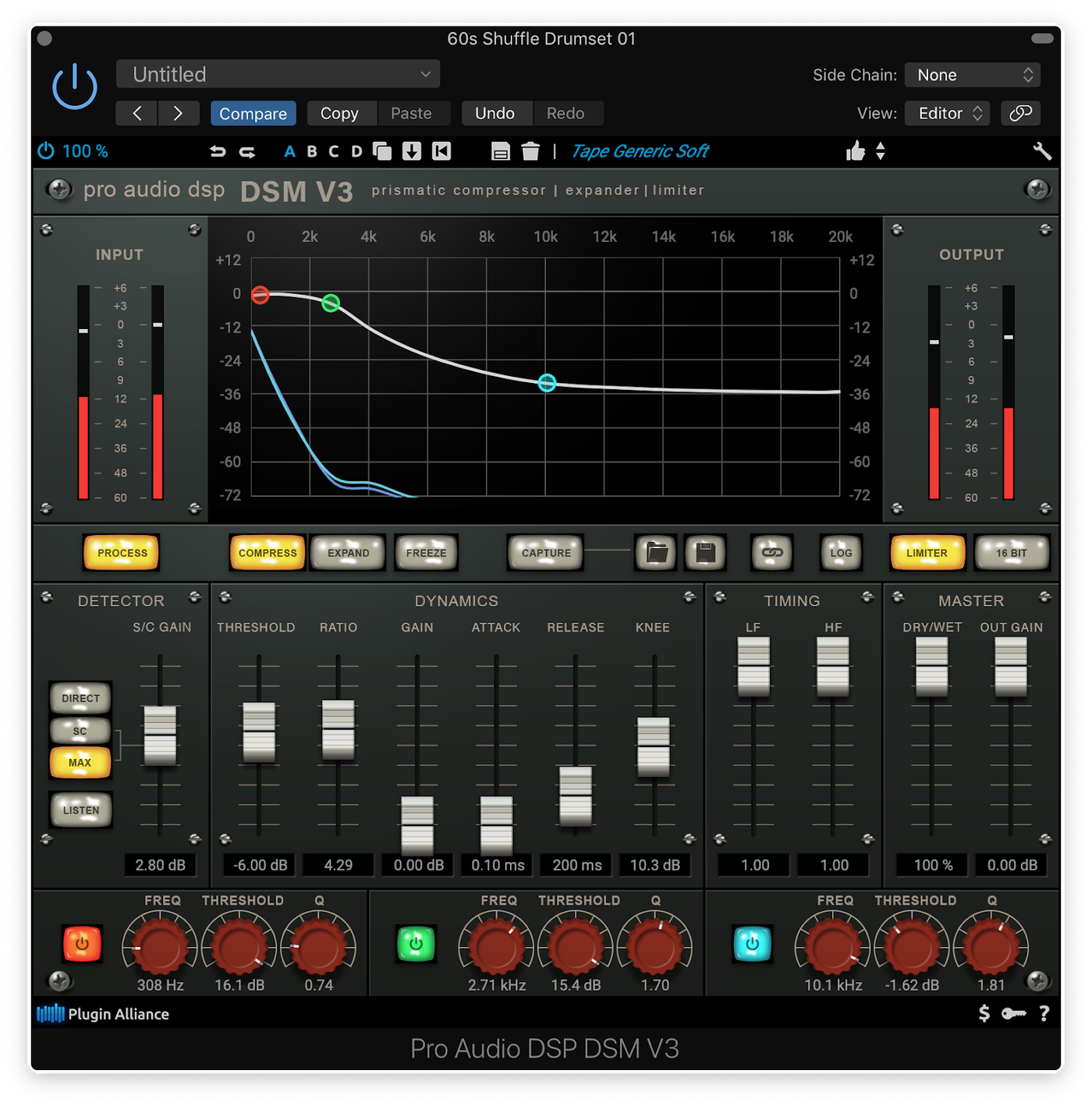Viewport: 1092px width, 1106px height.
Task: Enable the LISTEN detector button
Action: pyautogui.click(x=80, y=810)
